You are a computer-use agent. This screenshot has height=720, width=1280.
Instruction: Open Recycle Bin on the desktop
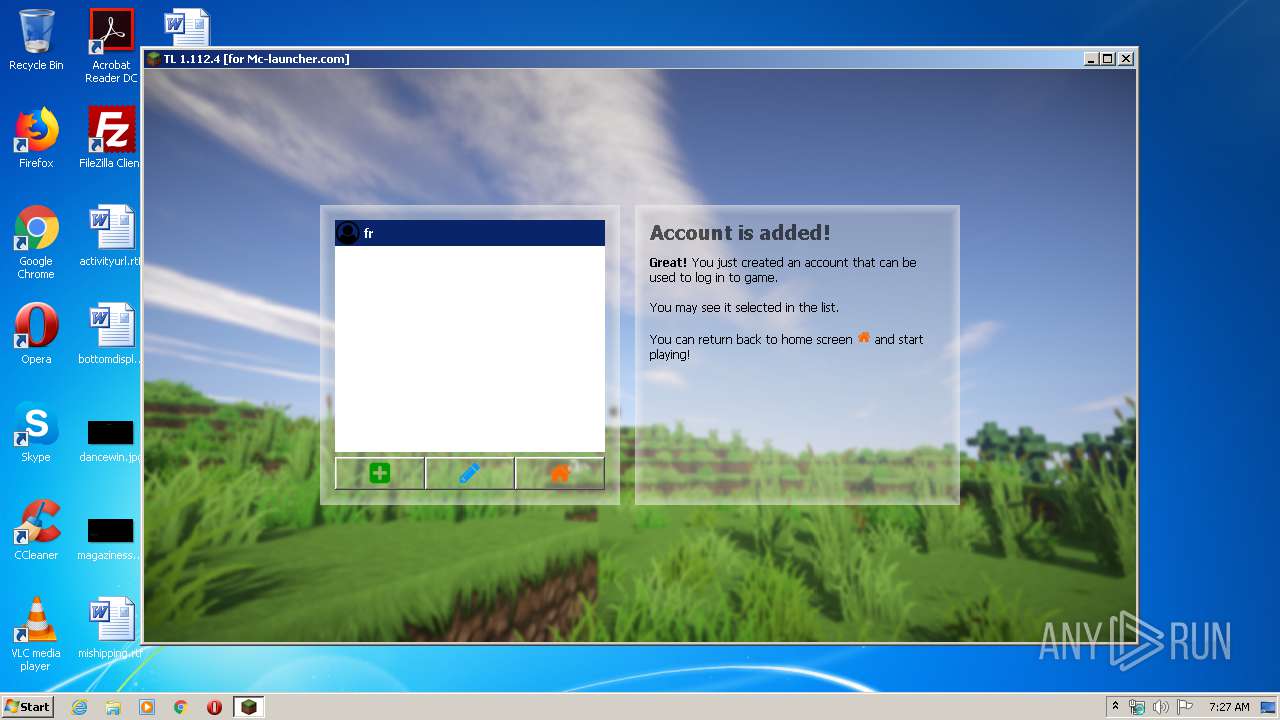(36, 40)
